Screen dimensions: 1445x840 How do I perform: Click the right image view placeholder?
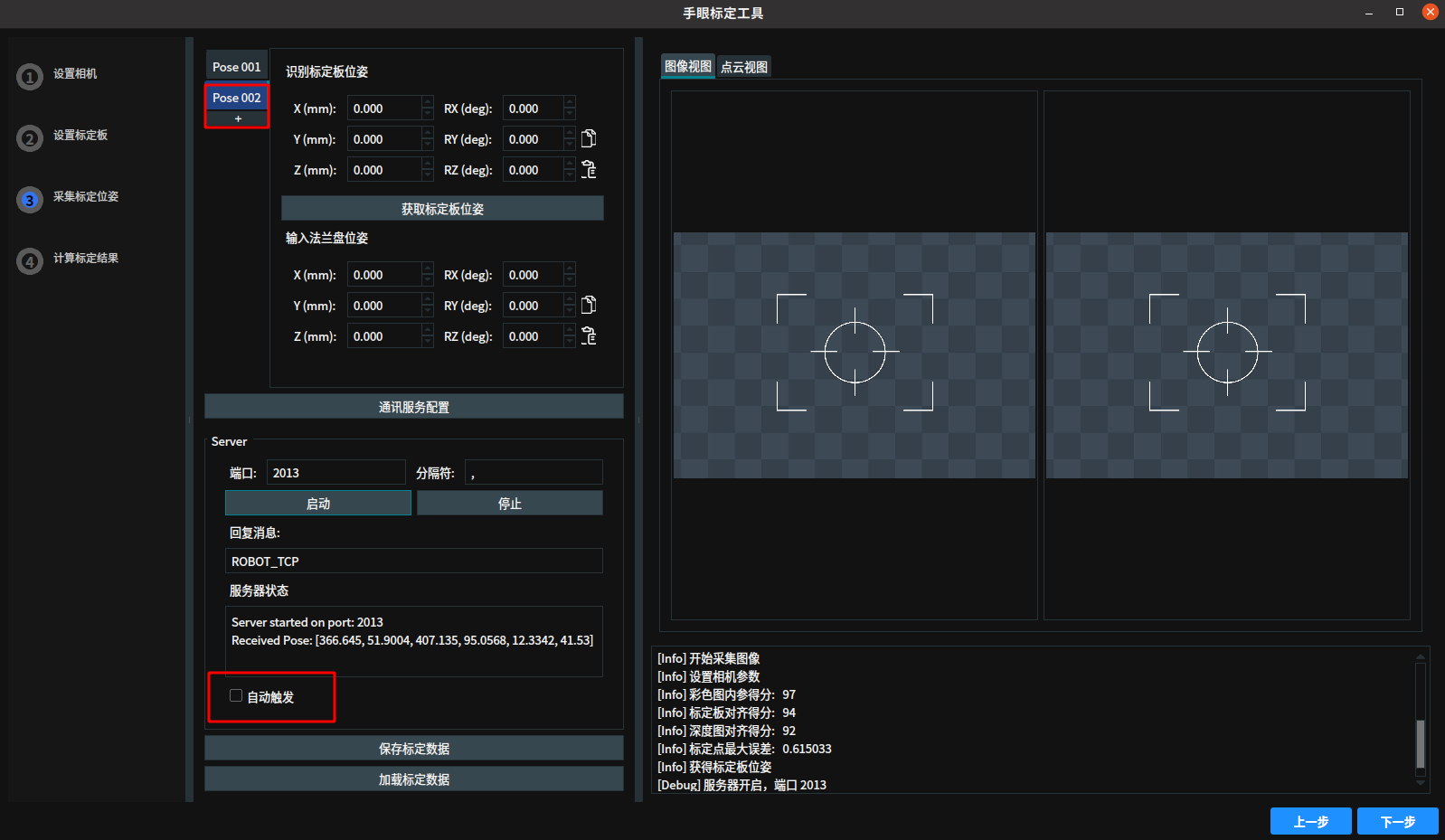pyautogui.click(x=1227, y=354)
